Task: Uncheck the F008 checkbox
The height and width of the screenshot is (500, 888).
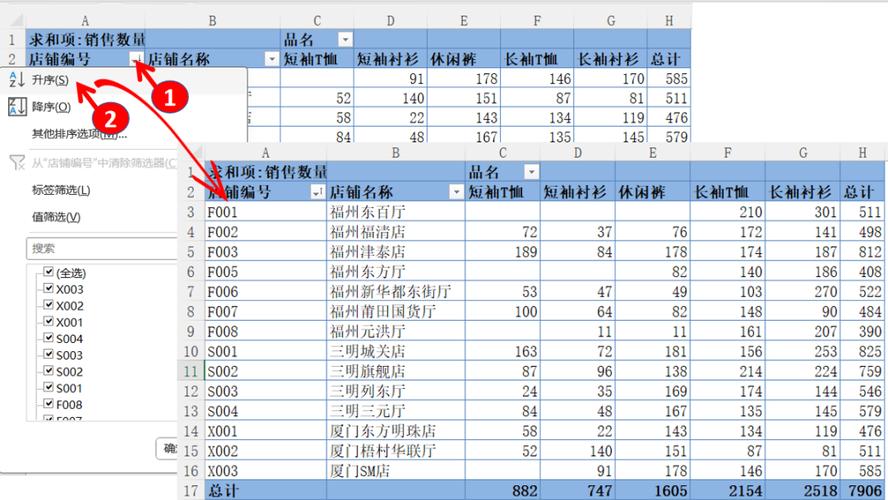Action: pyautogui.click(x=48, y=403)
